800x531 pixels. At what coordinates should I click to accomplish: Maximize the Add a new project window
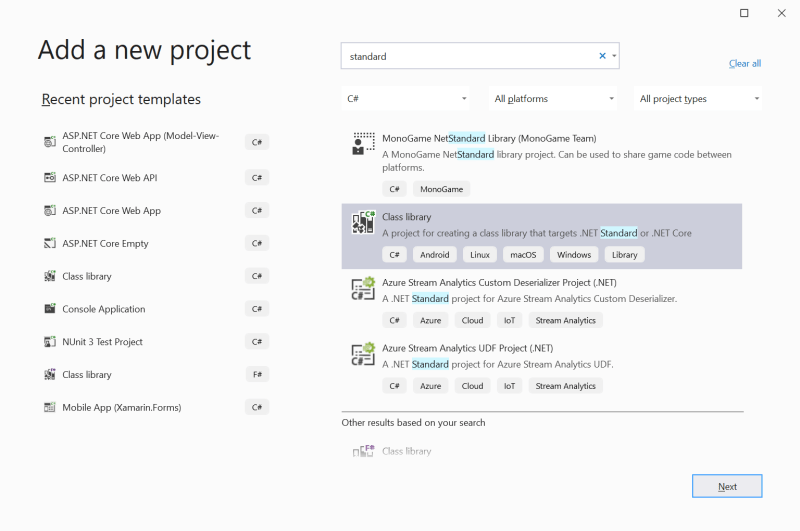tap(744, 13)
